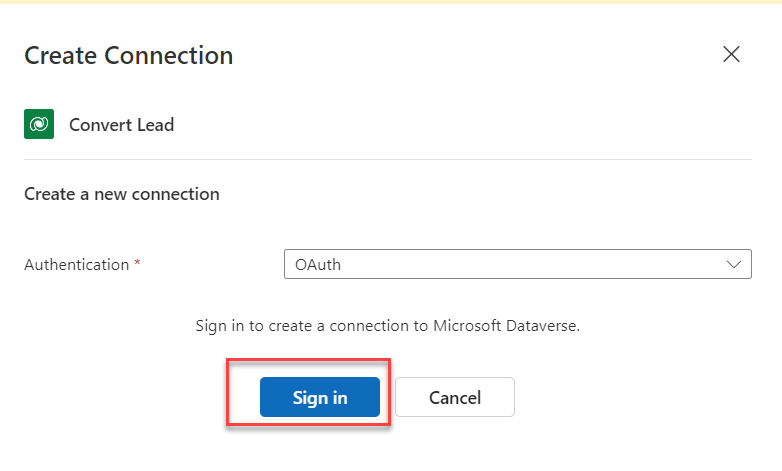Click the divider line below Convert Lead
This screenshot has width=782, height=471.
388,160
